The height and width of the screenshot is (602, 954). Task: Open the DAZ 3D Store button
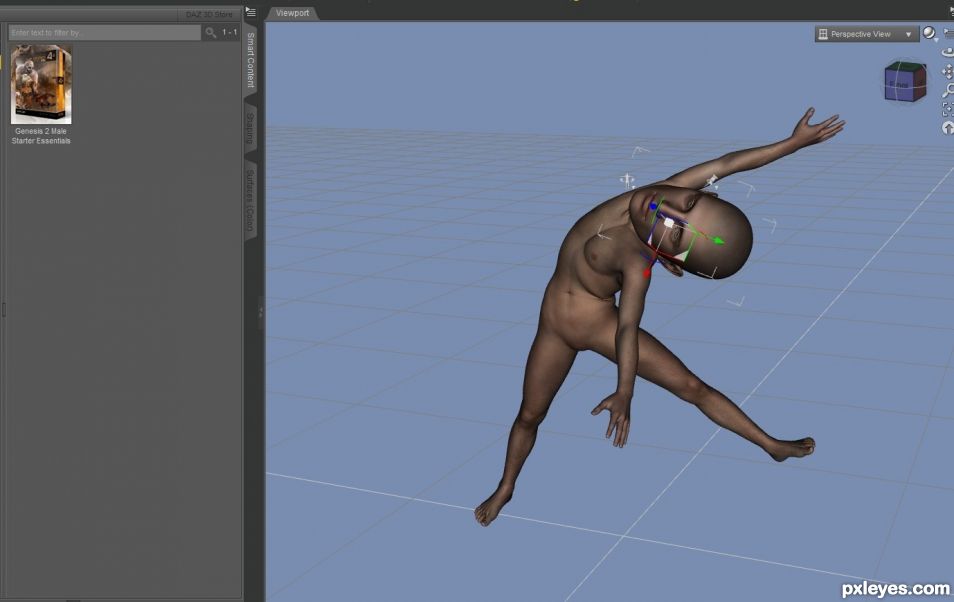[209, 14]
